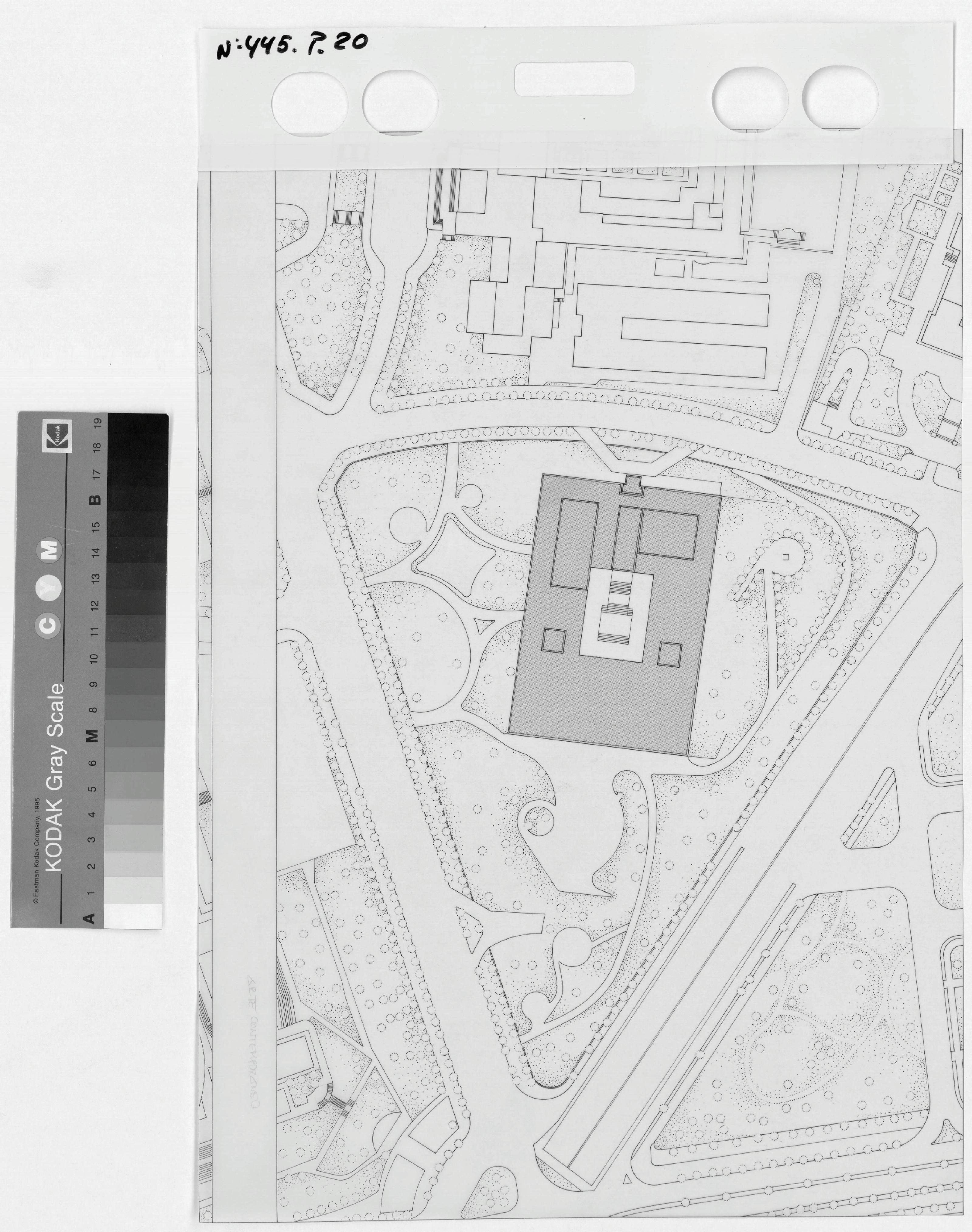Screen dimensions: 972x1232
Task: Pick the mid-gray patch labeled M
Action: 135,734
